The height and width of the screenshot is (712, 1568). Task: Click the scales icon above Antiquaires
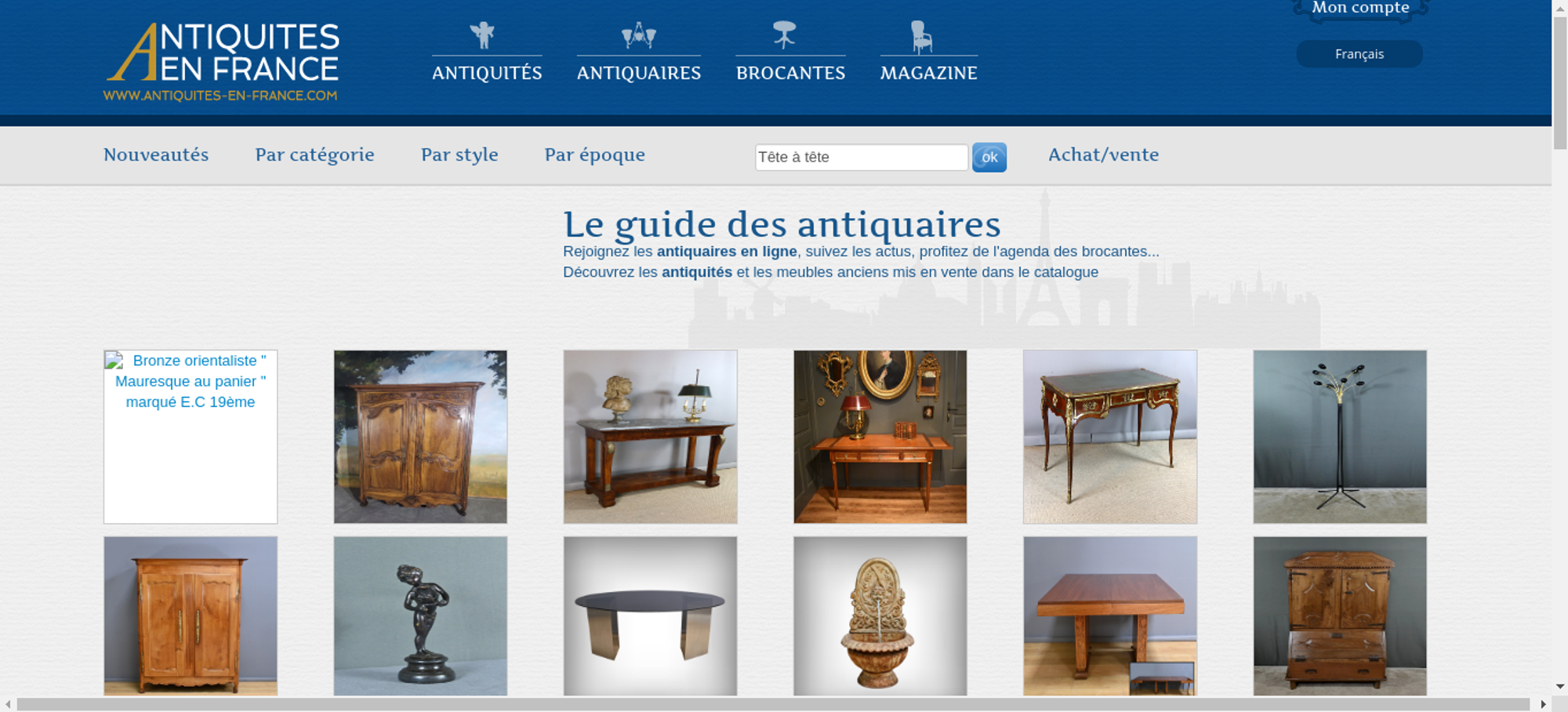point(638,35)
